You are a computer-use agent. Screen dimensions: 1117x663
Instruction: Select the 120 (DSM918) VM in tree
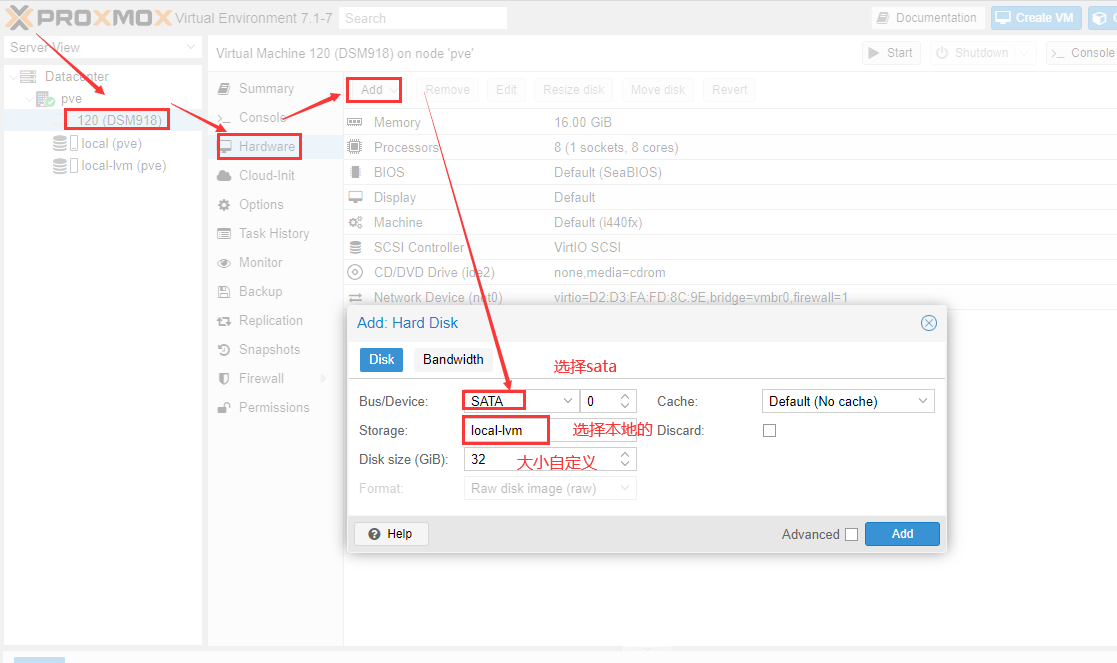[x=119, y=120]
